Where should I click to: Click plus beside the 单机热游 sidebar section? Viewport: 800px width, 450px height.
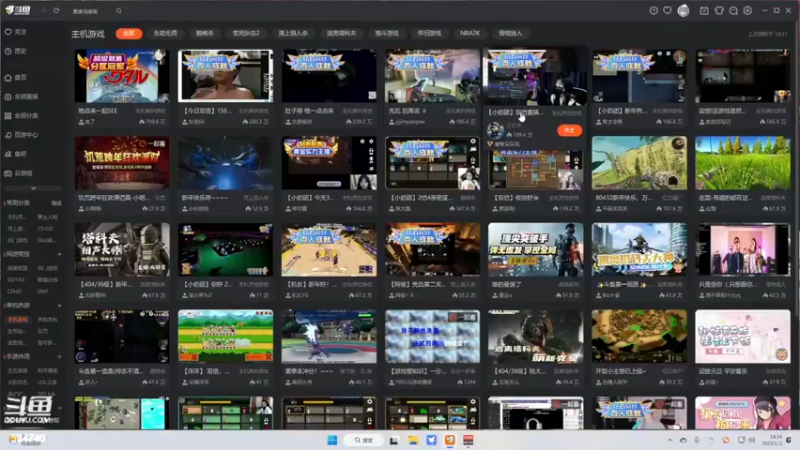[59, 306]
